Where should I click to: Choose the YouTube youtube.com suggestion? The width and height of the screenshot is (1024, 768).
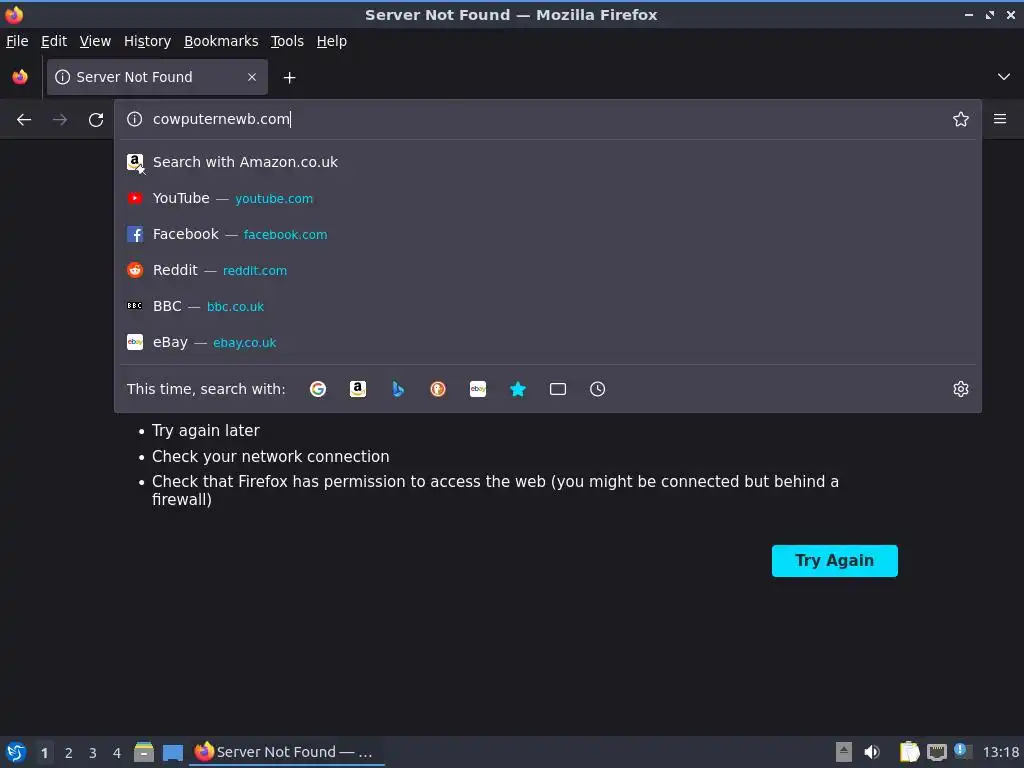pyautogui.click(x=548, y=198)
